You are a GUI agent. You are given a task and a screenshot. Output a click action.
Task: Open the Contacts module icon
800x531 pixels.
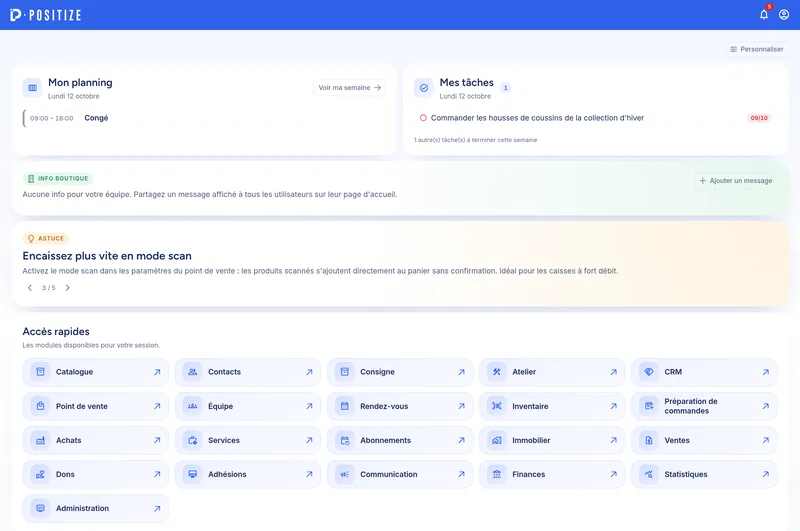[192, 372]
